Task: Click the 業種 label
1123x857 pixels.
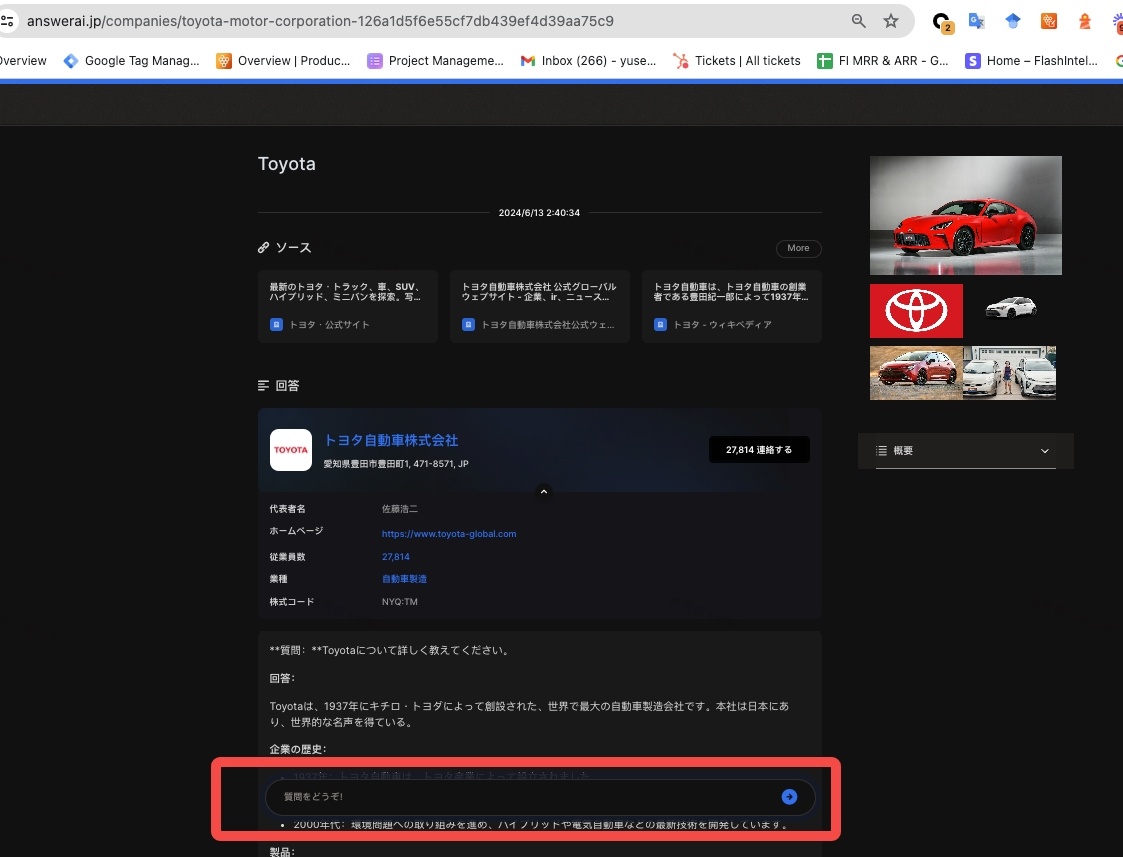Action: (279, 579)
